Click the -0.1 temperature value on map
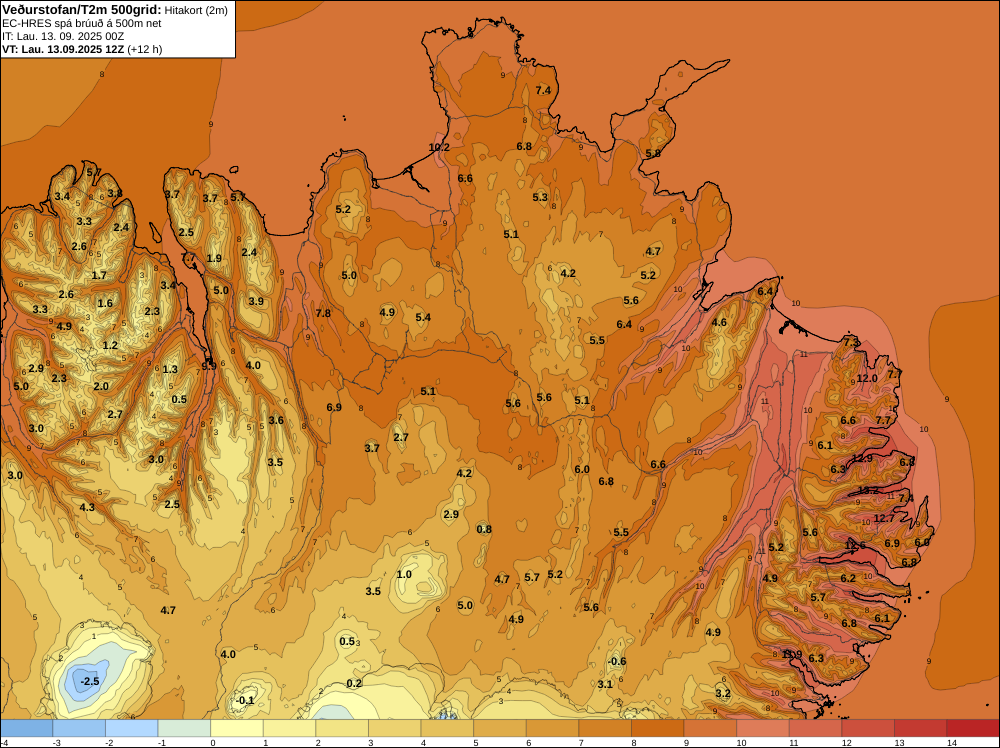Screen dimensions: 1000x748 pyautogui.click(x=244, y=700)
